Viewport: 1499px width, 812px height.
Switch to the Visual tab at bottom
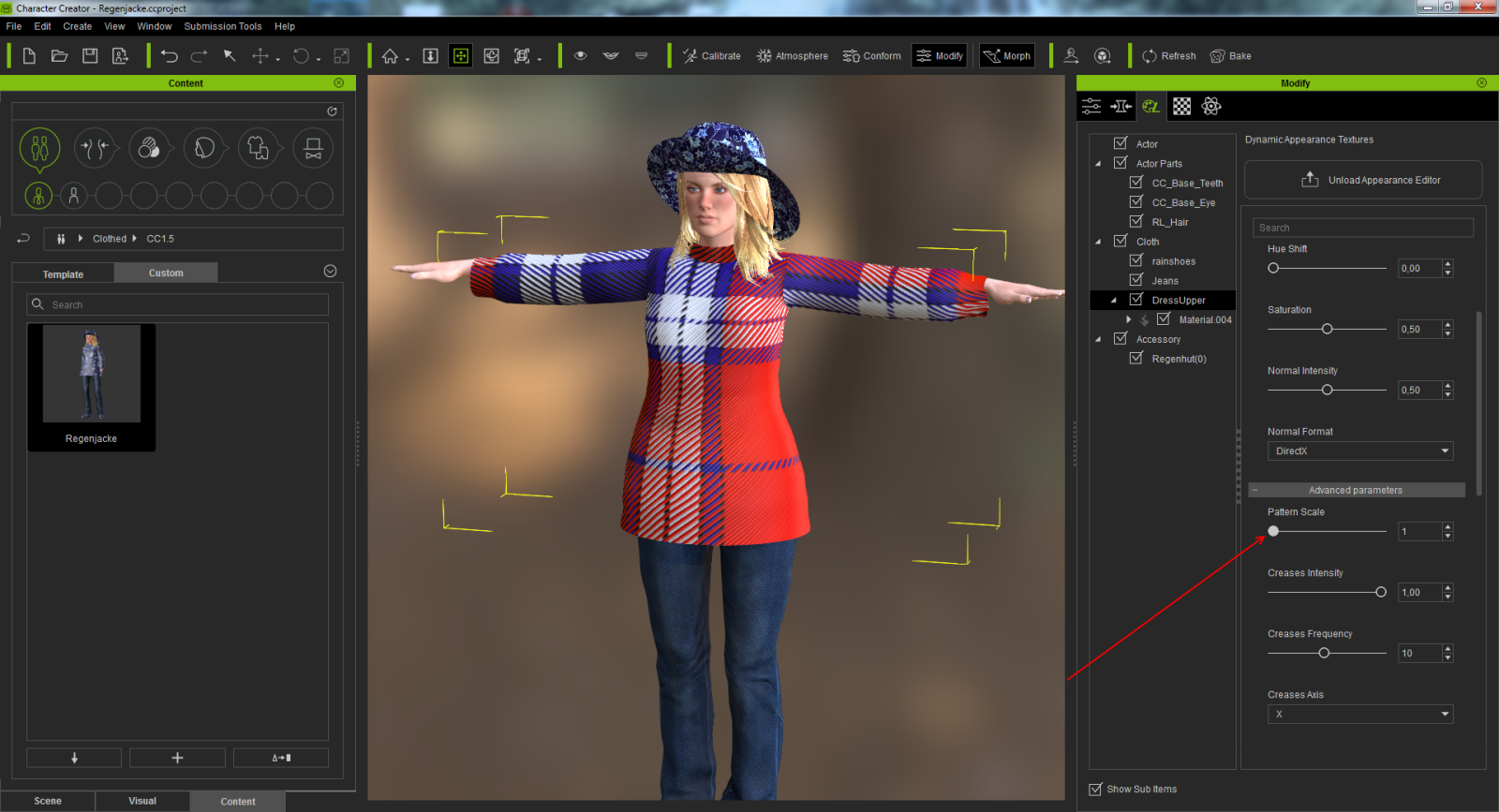[x=142, y=801]
